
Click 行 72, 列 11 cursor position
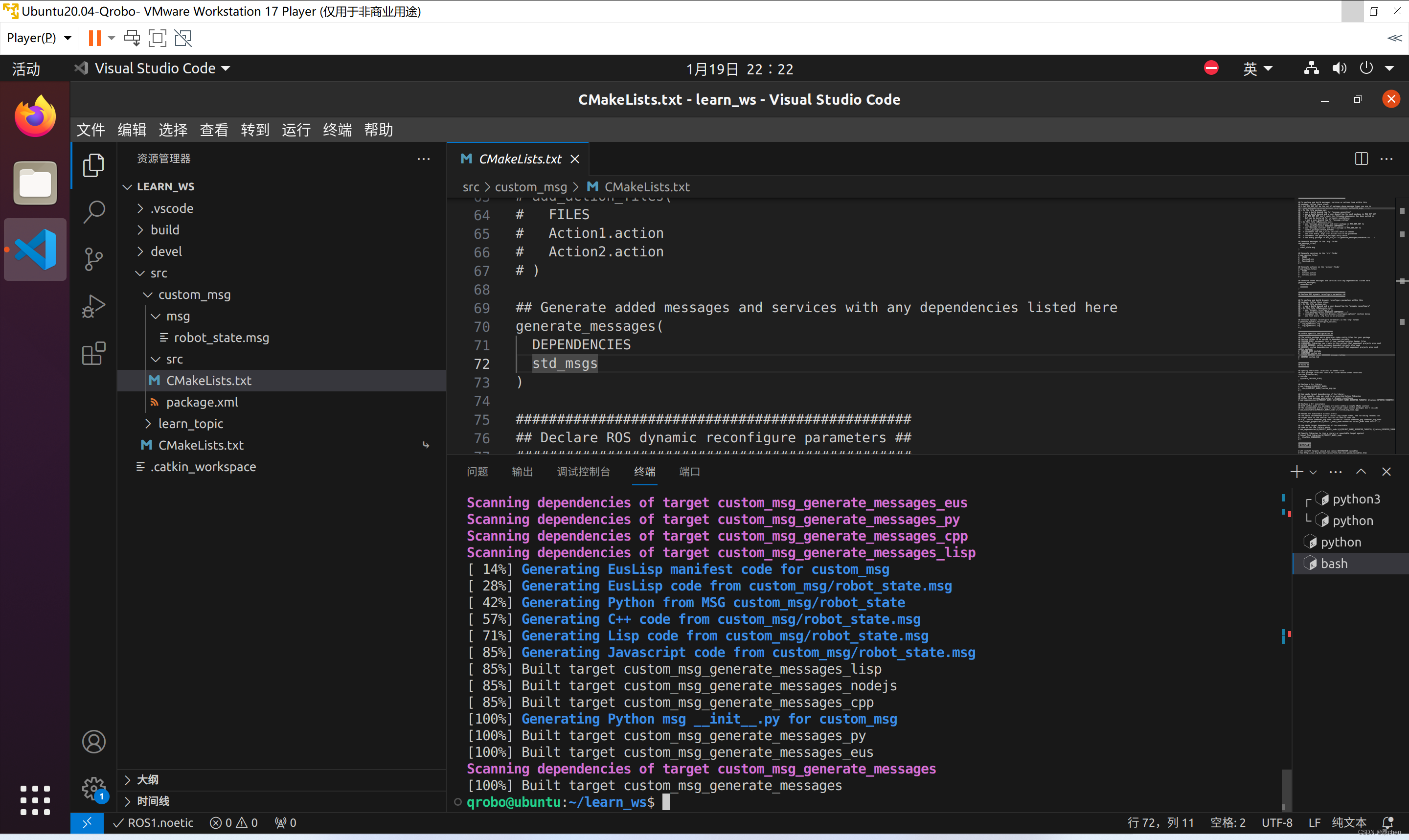click(1160, 822)
